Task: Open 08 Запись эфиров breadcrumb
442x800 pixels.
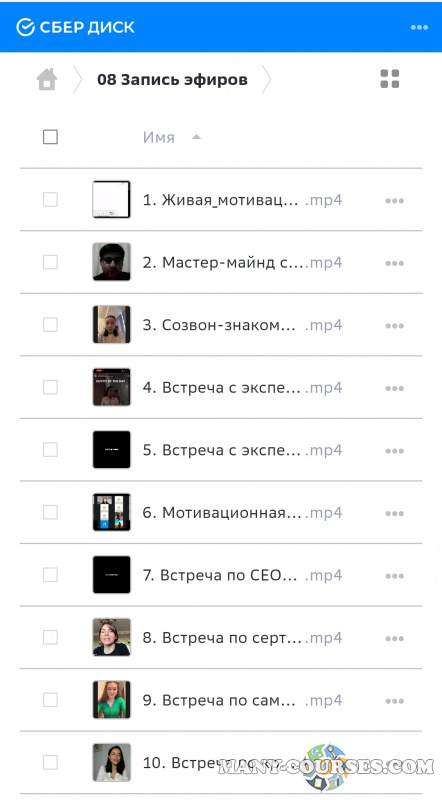Action: click(172, 80)
